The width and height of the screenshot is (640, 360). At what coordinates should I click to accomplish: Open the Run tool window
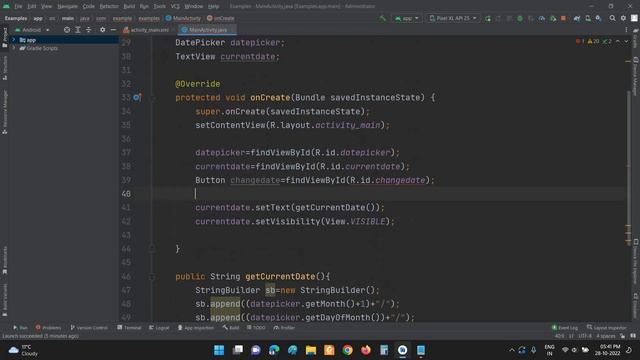[x=20, y=328]
